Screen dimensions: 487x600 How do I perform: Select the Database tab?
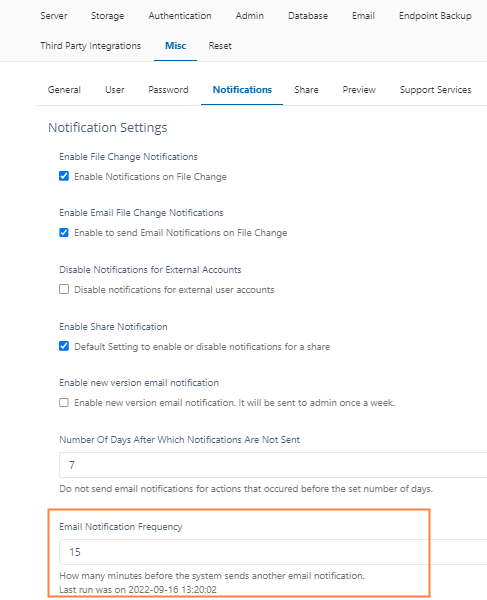click(308, 16)
